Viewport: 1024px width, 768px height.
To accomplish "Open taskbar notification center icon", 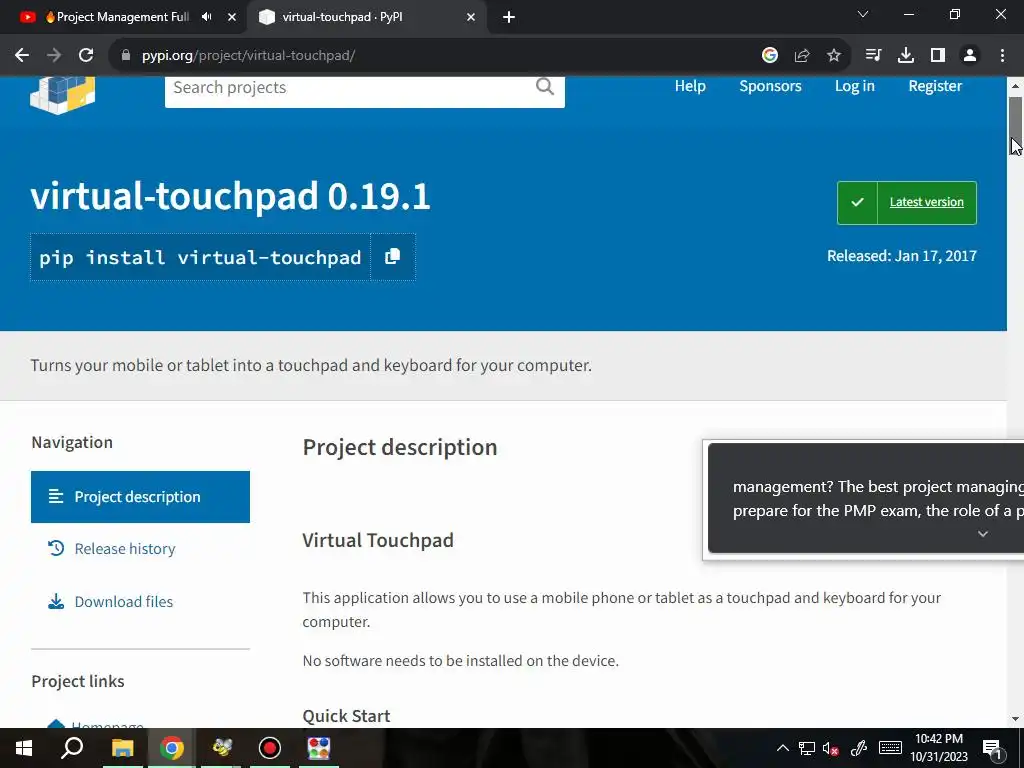I will tap(993, 749).
